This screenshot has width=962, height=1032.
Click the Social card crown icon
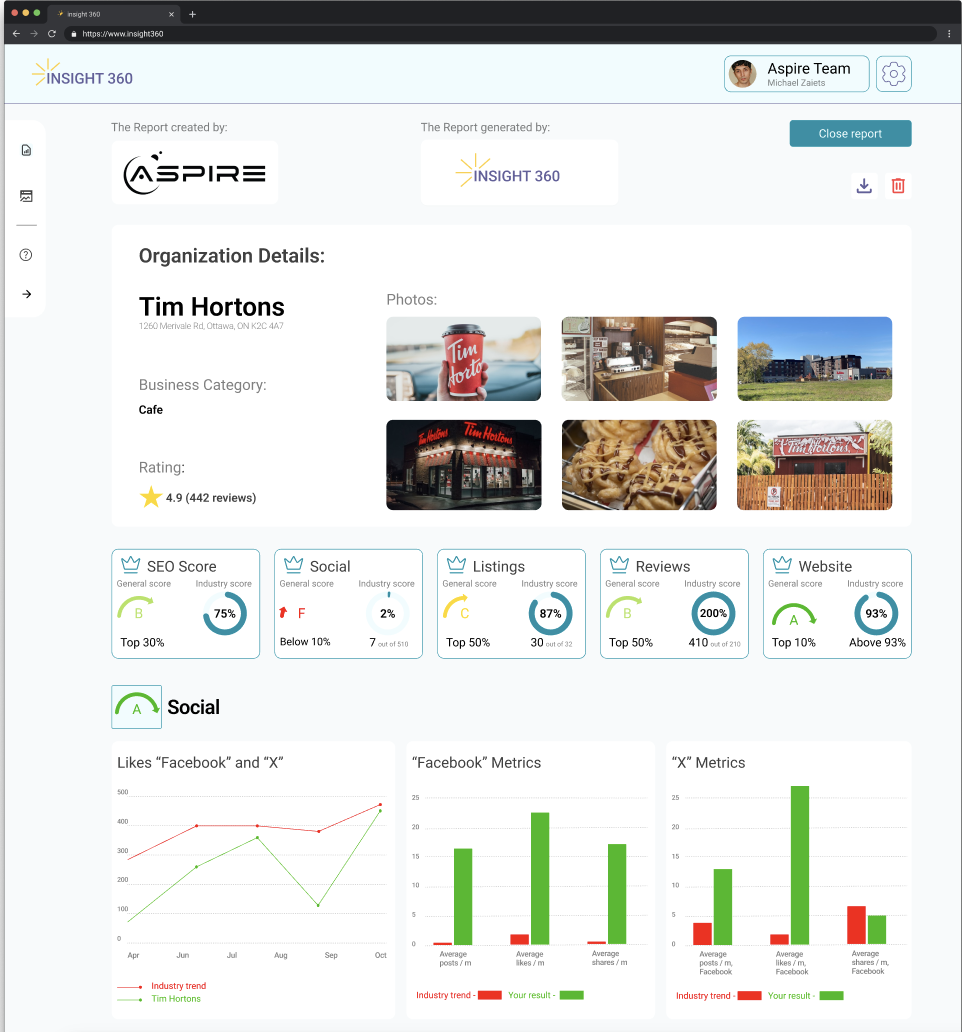pyautogui.click(x=293, y=565)
